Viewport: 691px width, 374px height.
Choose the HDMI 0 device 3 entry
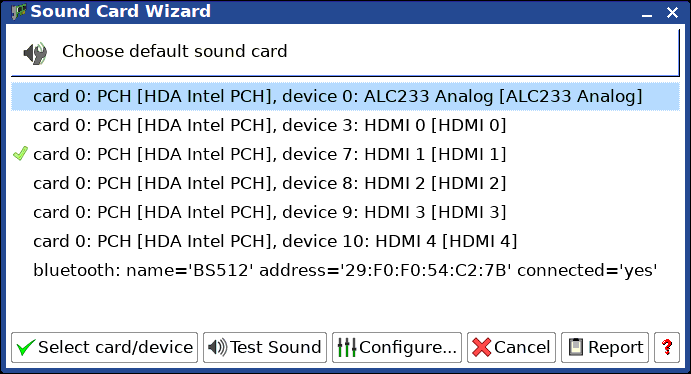(345, 126)
